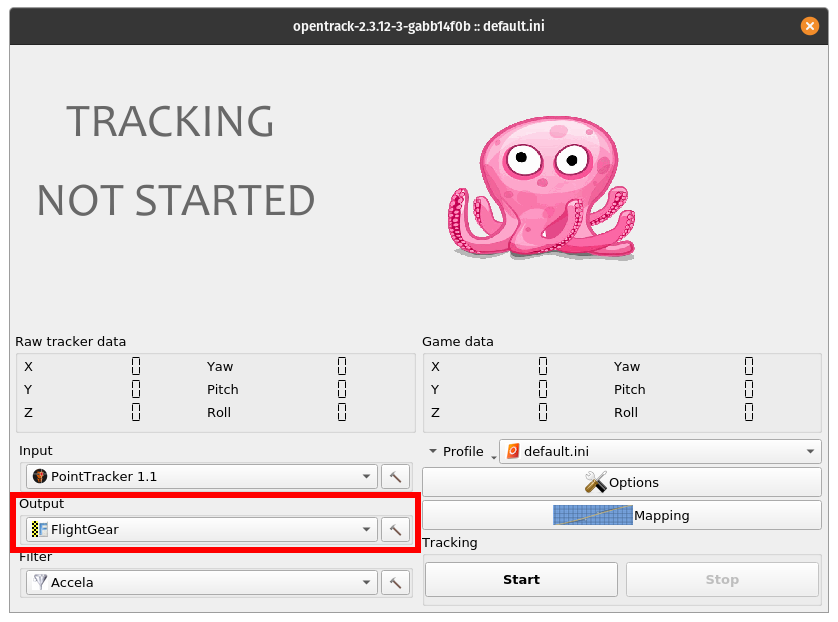Close the opentrack window

coord(809,26)
